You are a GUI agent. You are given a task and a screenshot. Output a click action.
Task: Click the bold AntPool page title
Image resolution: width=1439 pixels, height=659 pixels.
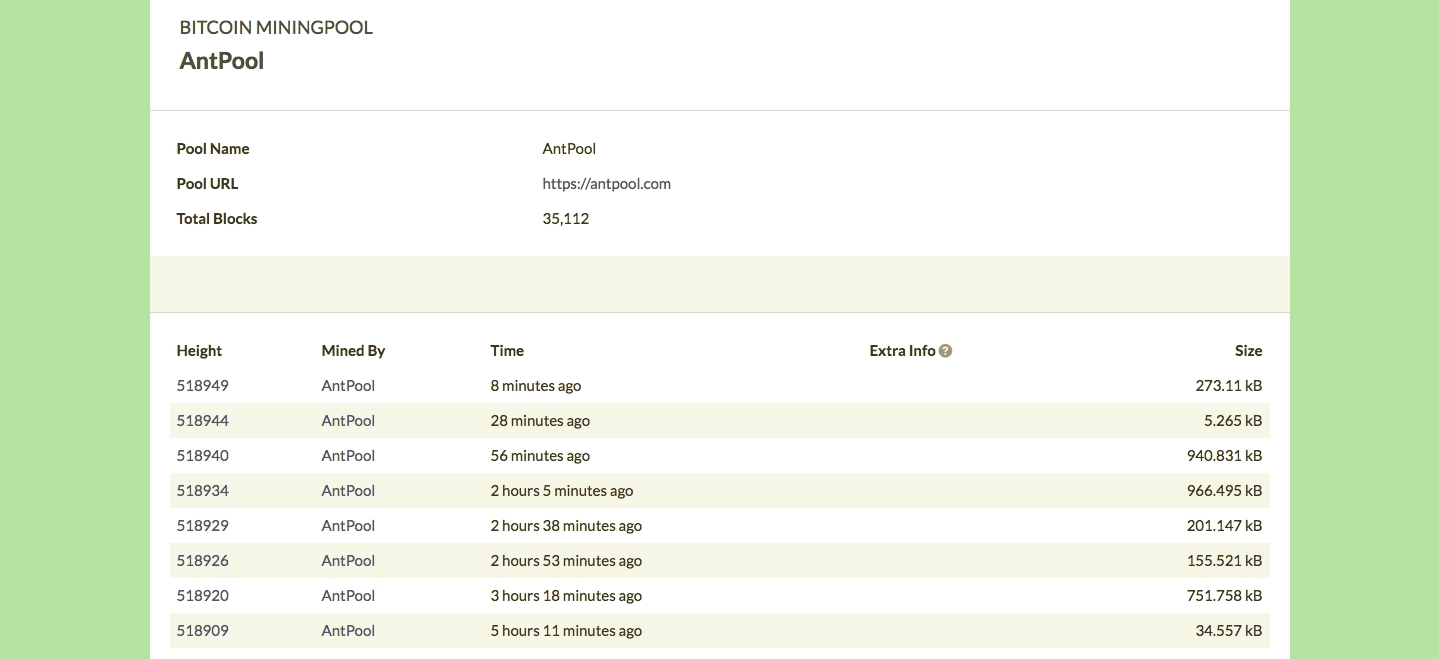coord(222,61)
